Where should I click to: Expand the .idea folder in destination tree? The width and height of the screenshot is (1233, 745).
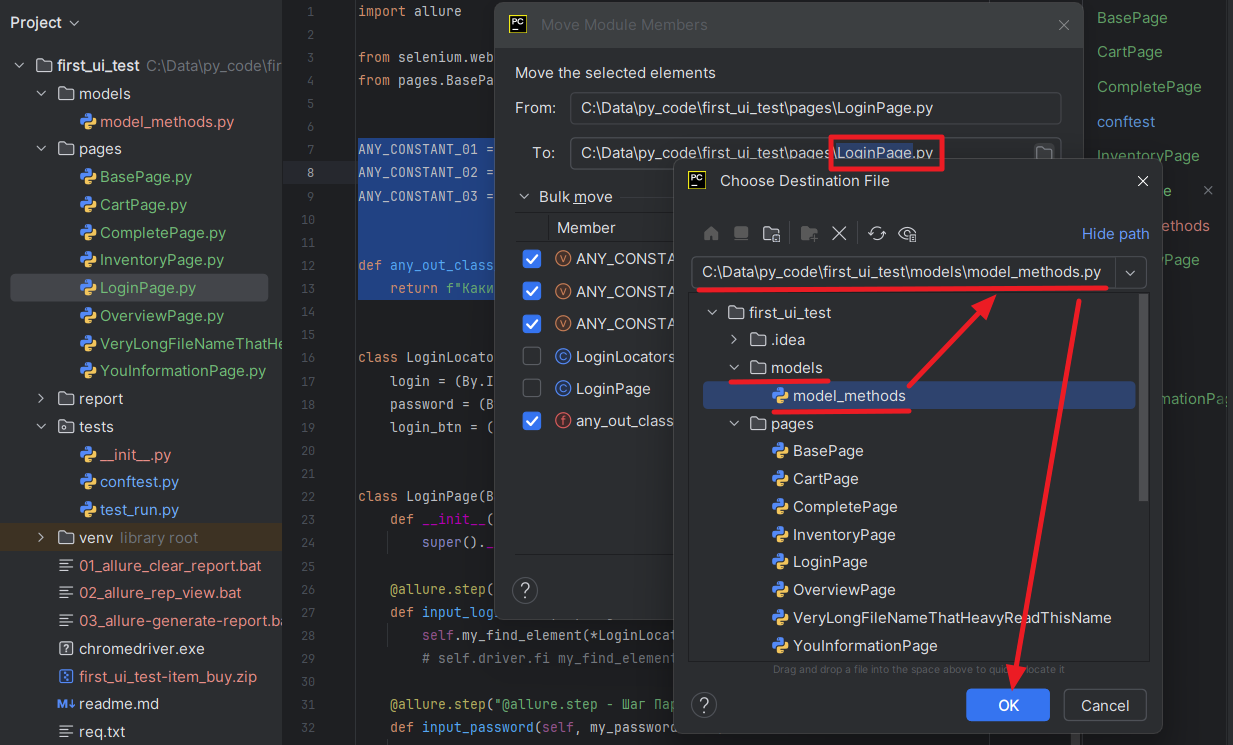coord(735,340)
